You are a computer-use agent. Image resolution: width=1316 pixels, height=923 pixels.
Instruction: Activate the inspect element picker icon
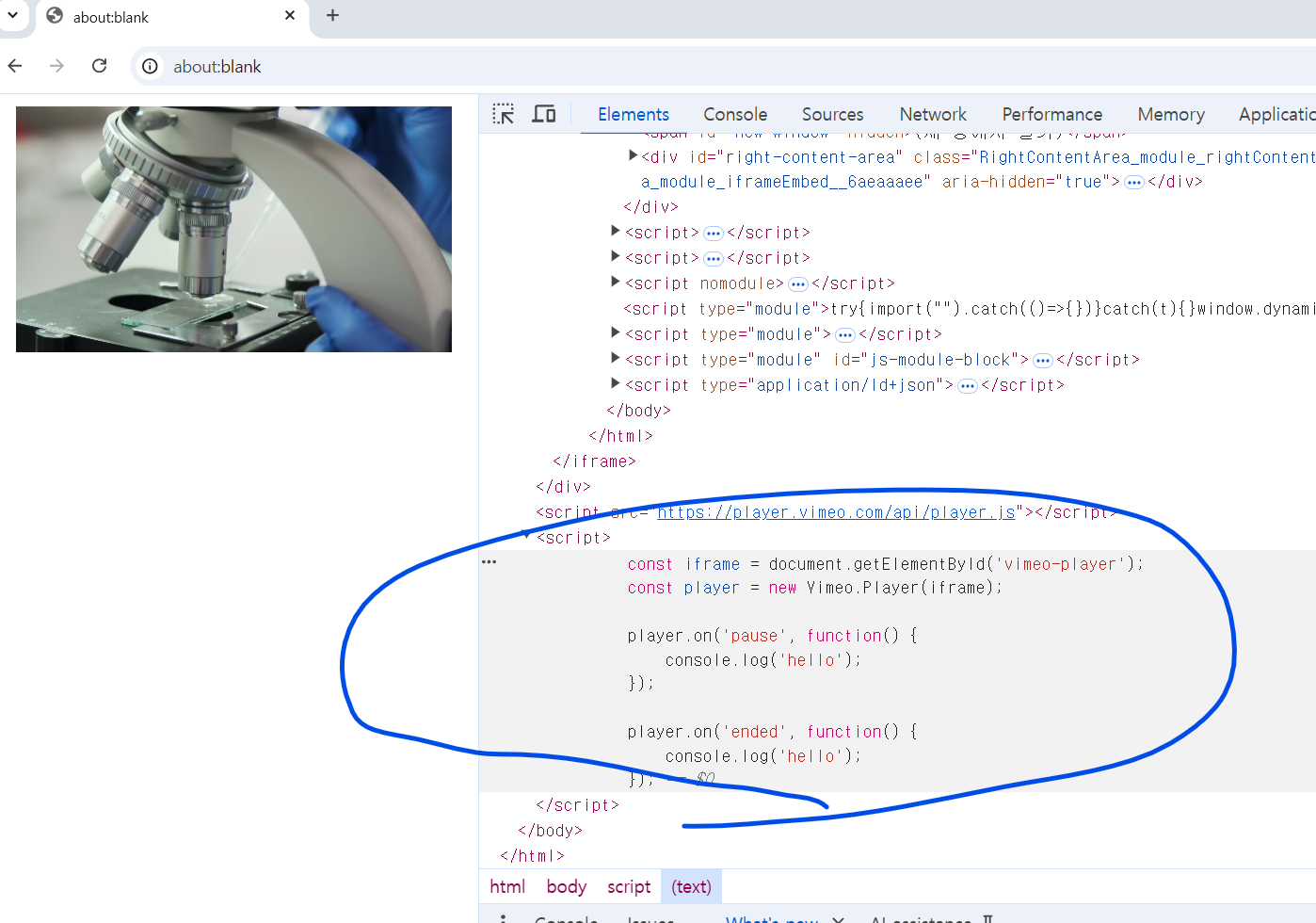pos(504,114)
